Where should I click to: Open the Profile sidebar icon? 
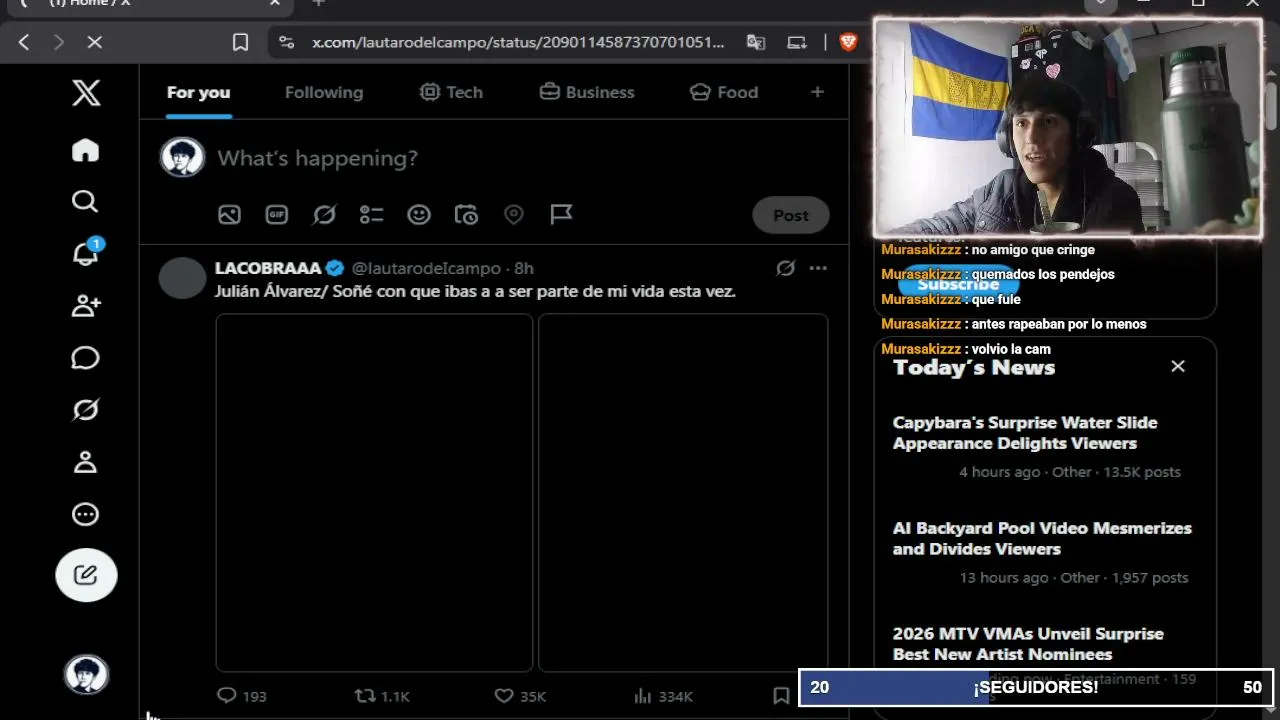85,462
